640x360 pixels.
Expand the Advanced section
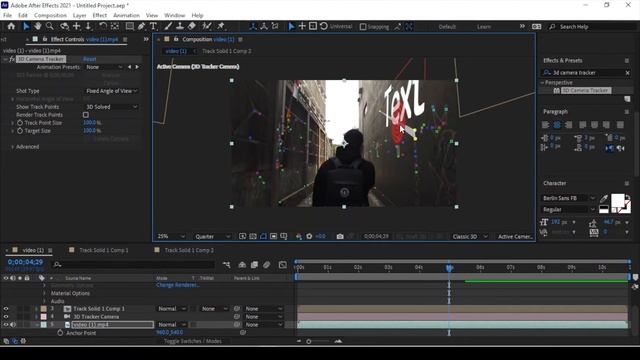(12, 147)
